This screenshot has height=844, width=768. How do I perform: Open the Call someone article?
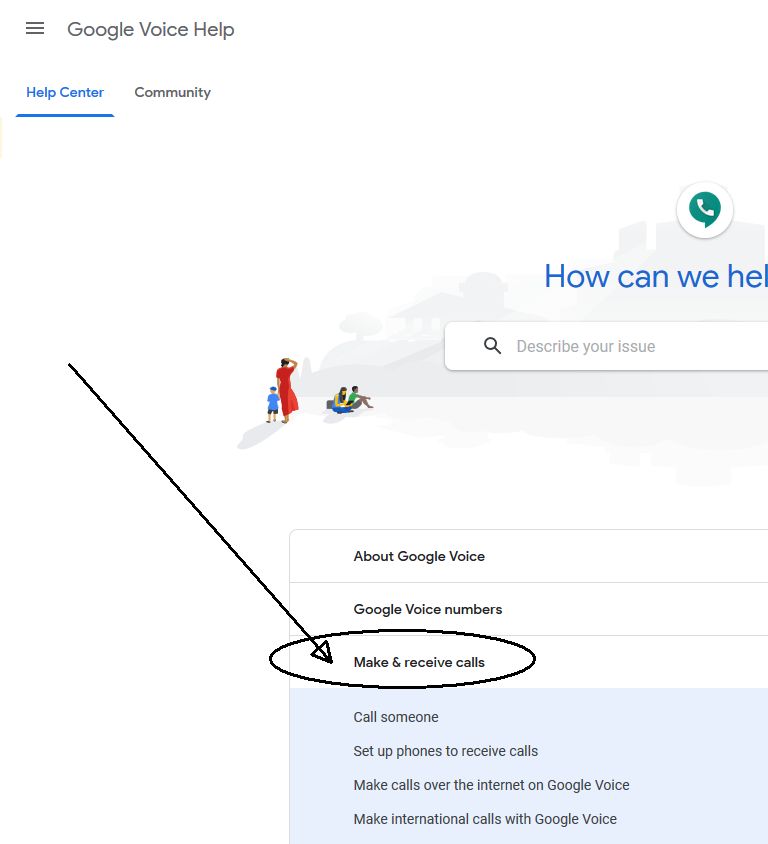396,717
